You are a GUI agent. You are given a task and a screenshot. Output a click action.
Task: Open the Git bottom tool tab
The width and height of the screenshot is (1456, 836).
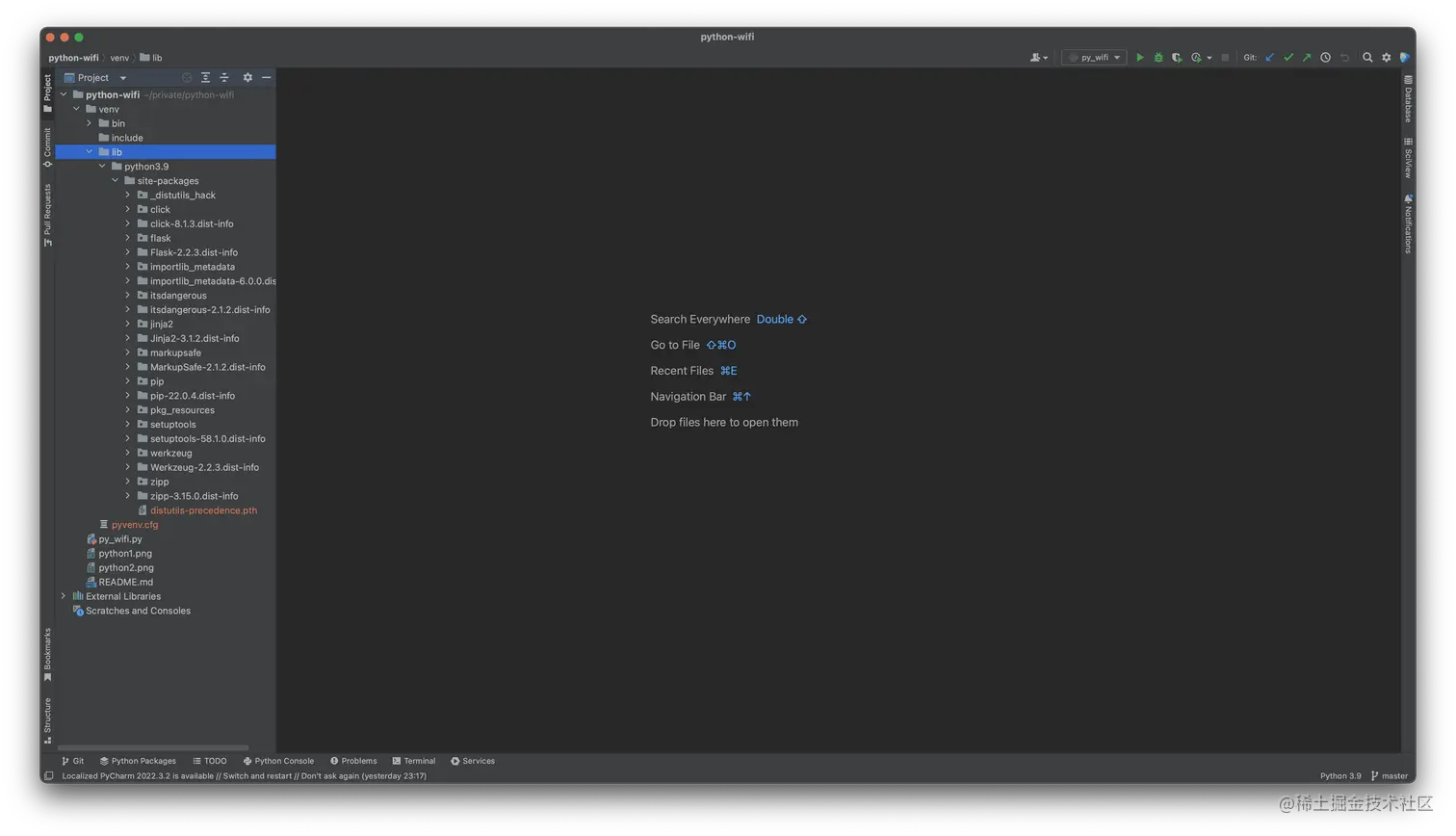[x=73, y=761]
